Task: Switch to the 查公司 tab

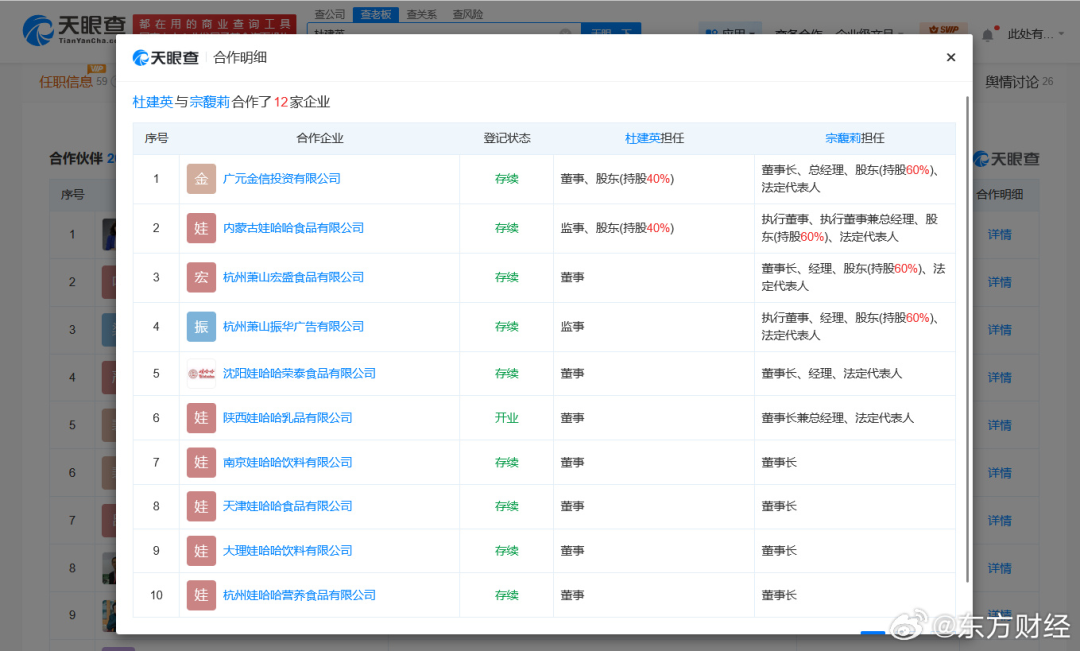Action: pyautogui.click(x=329, y=14)
